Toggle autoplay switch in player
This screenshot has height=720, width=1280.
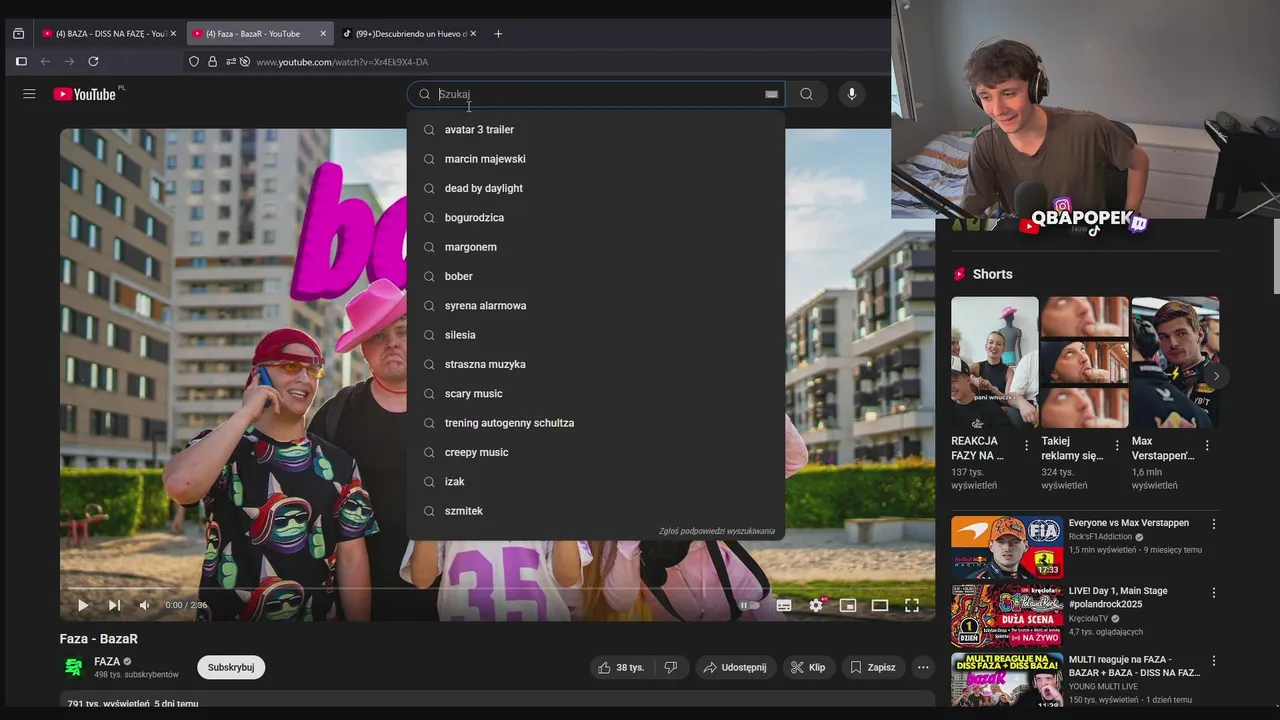pyautogui.click(x=749, y=605)
